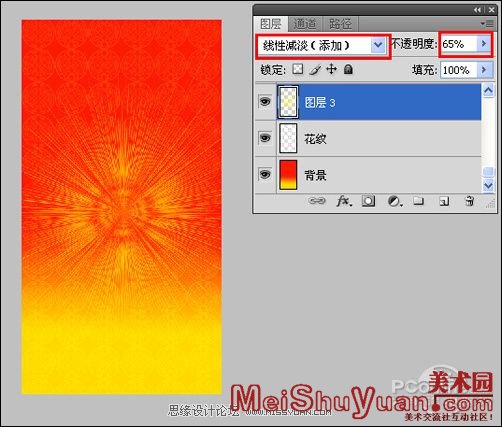The image size is (502, 427).
Task: Open opacity slider arrow at 65%
Action: [484, 44]
